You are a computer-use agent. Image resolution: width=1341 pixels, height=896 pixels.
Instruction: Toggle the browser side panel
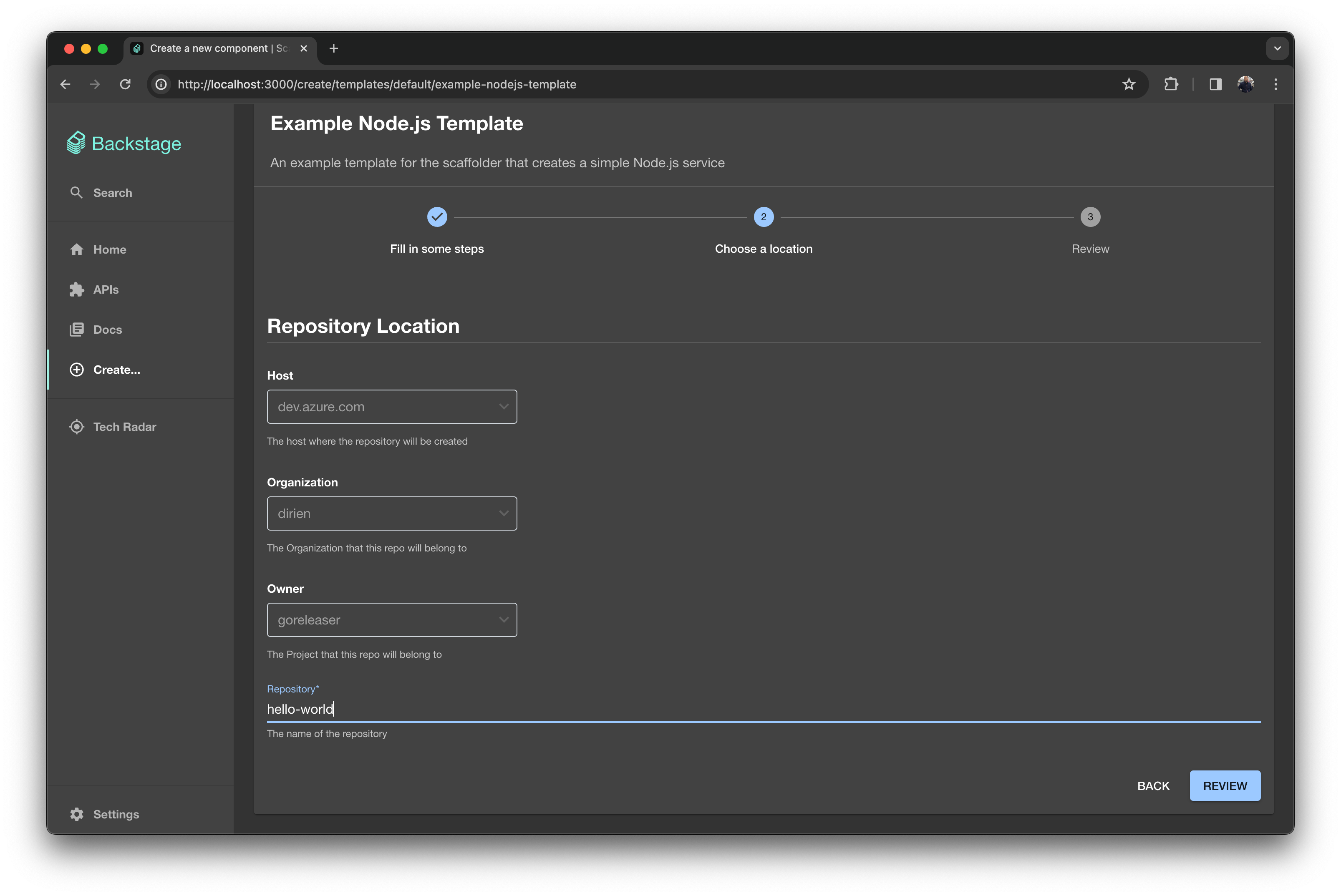coord(1215,85)
